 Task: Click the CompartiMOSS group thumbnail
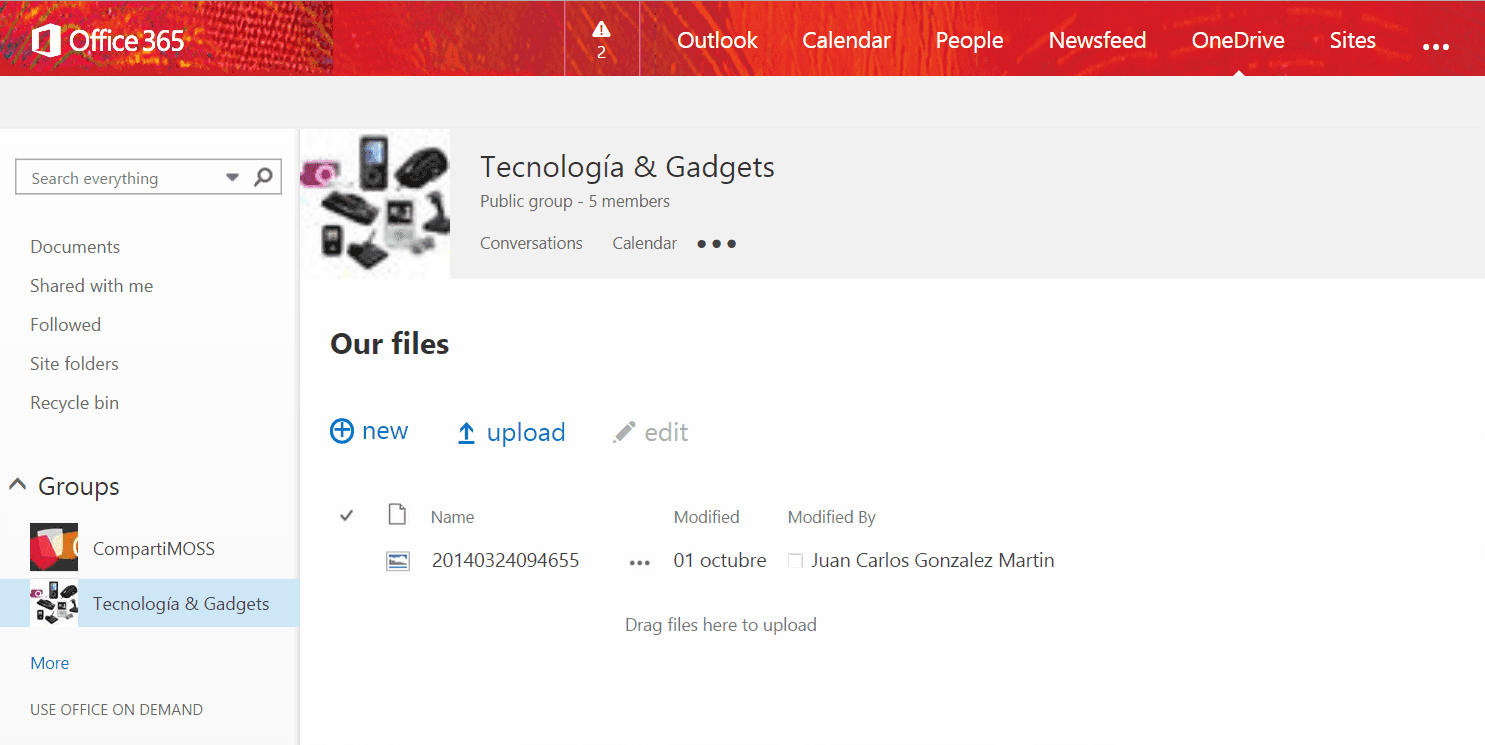point(54,547)
